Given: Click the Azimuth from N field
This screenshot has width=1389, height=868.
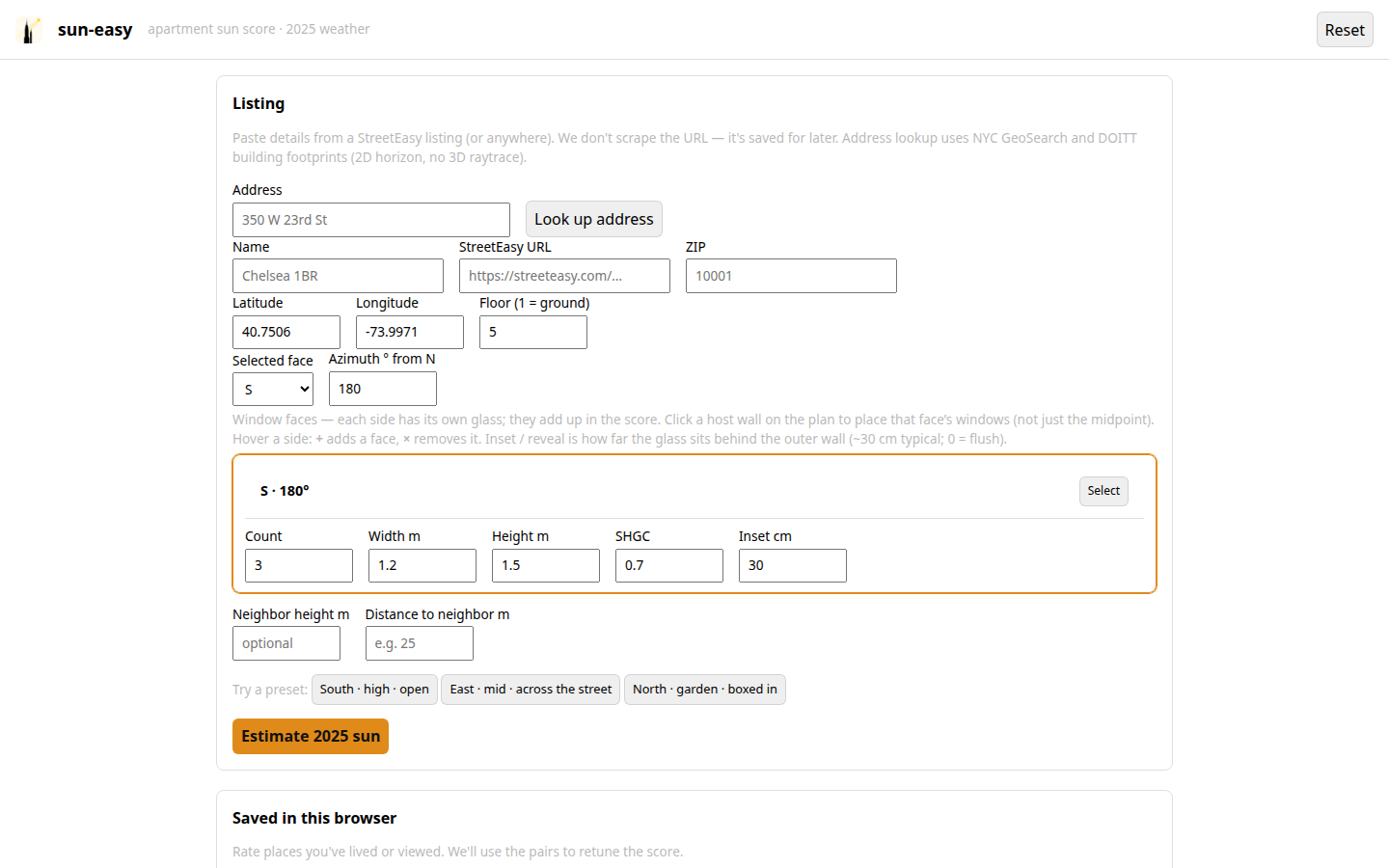Looking at the screenshot, I should [383, 389].
